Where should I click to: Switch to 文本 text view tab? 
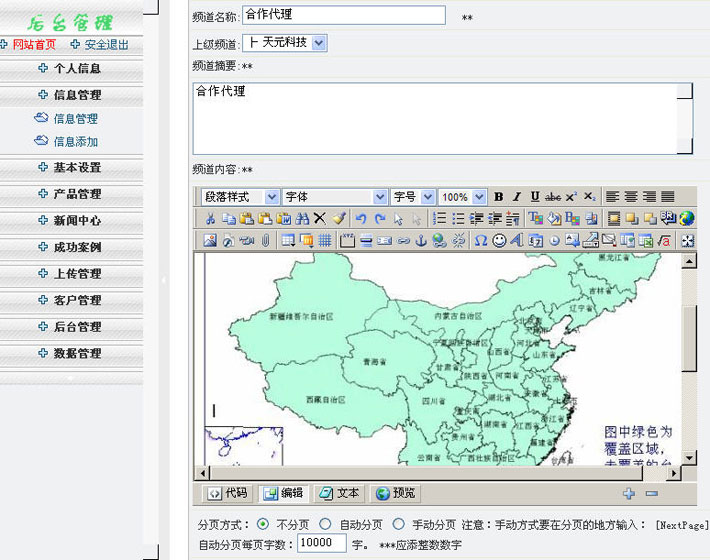pos(339,493)
